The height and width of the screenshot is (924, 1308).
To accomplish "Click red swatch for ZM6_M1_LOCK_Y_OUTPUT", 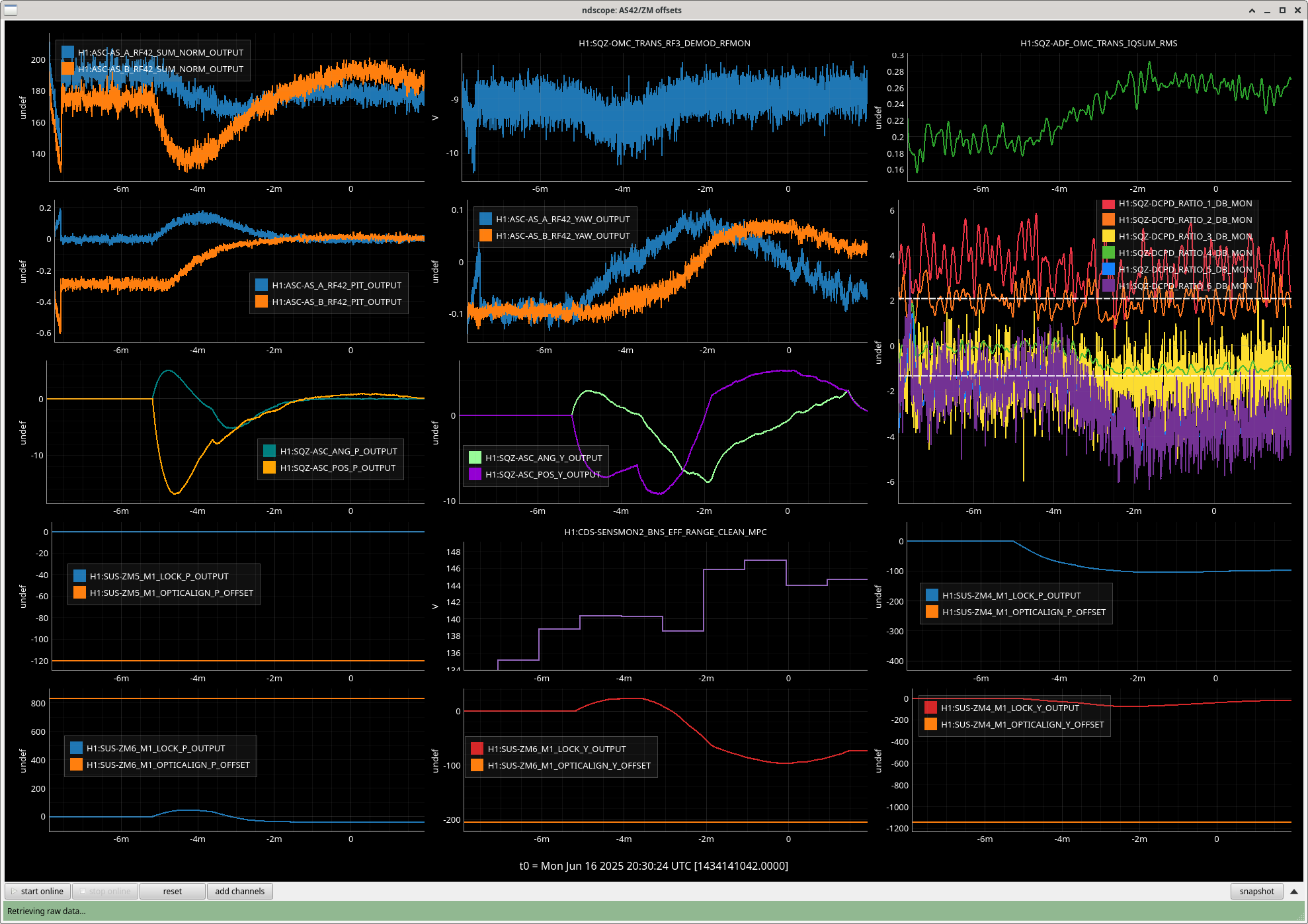I will pyautogui.click(x=477, y=749).
